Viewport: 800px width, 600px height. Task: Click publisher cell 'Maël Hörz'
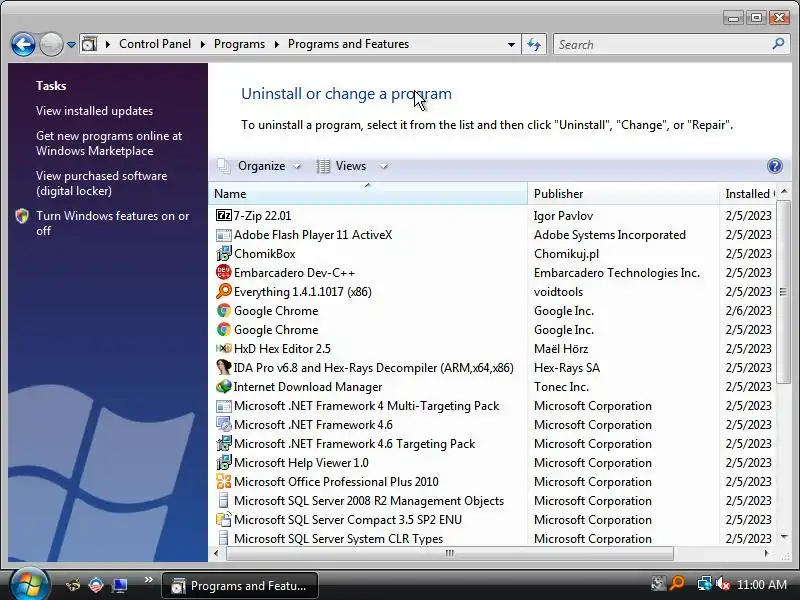[x=561, y=349]
